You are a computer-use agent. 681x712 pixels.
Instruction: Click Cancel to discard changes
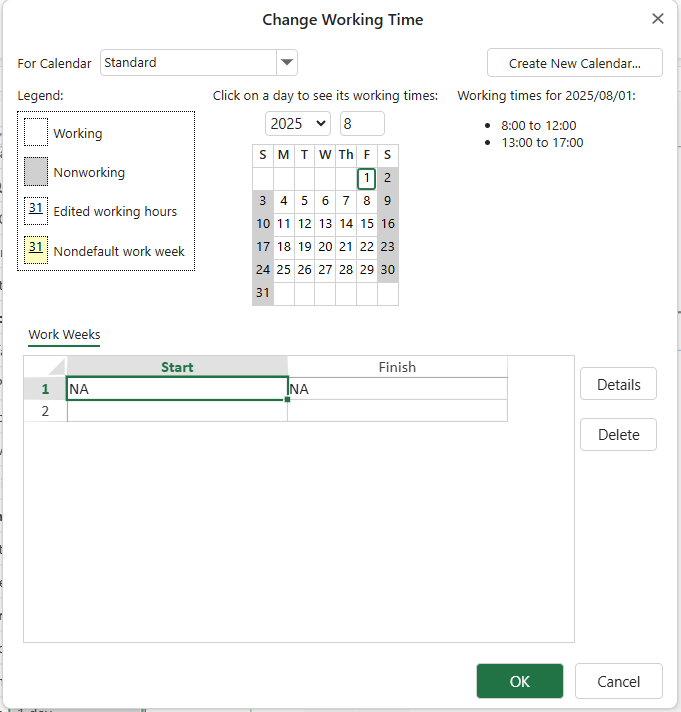click(618, 681)
